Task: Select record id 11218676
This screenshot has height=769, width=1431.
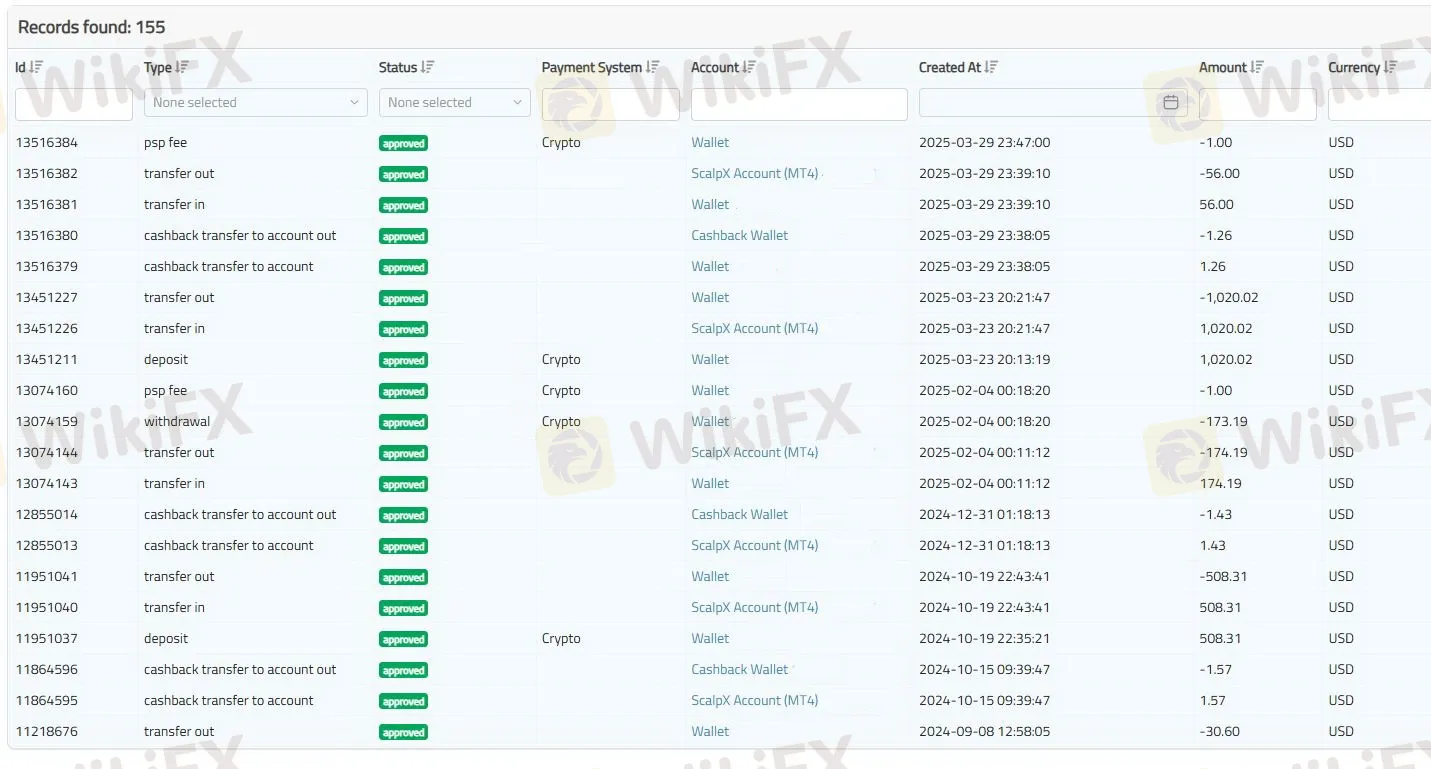Action: [x=46, y=731]
